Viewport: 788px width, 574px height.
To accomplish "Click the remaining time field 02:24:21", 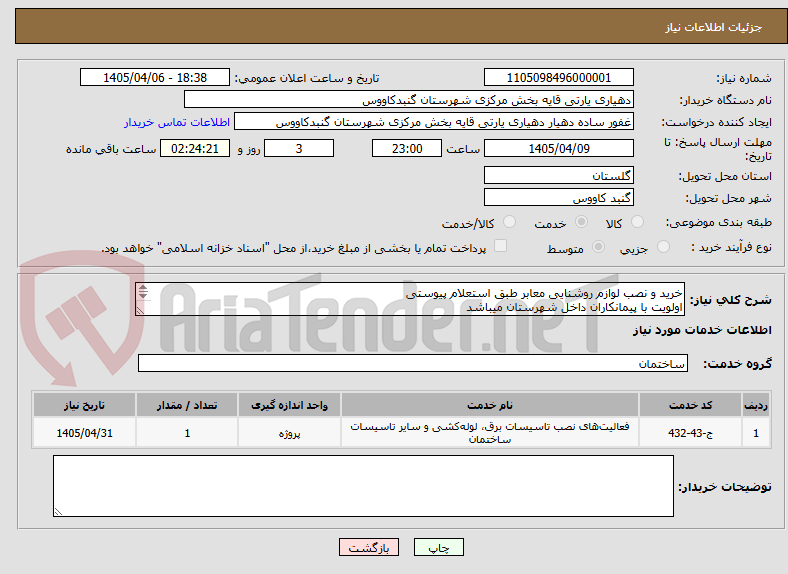I will (x=195, y=148).
